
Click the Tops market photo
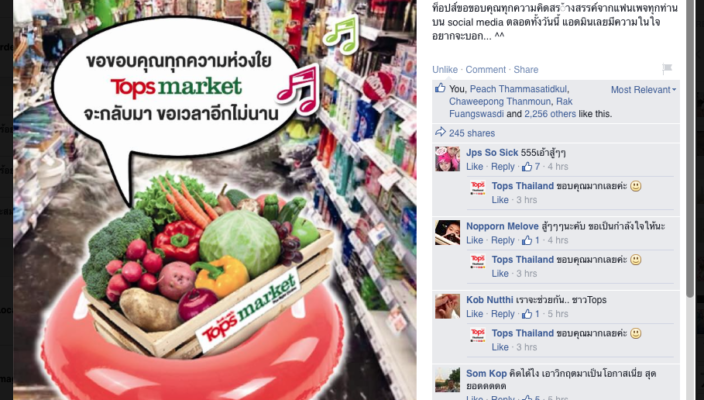(215, 200)
